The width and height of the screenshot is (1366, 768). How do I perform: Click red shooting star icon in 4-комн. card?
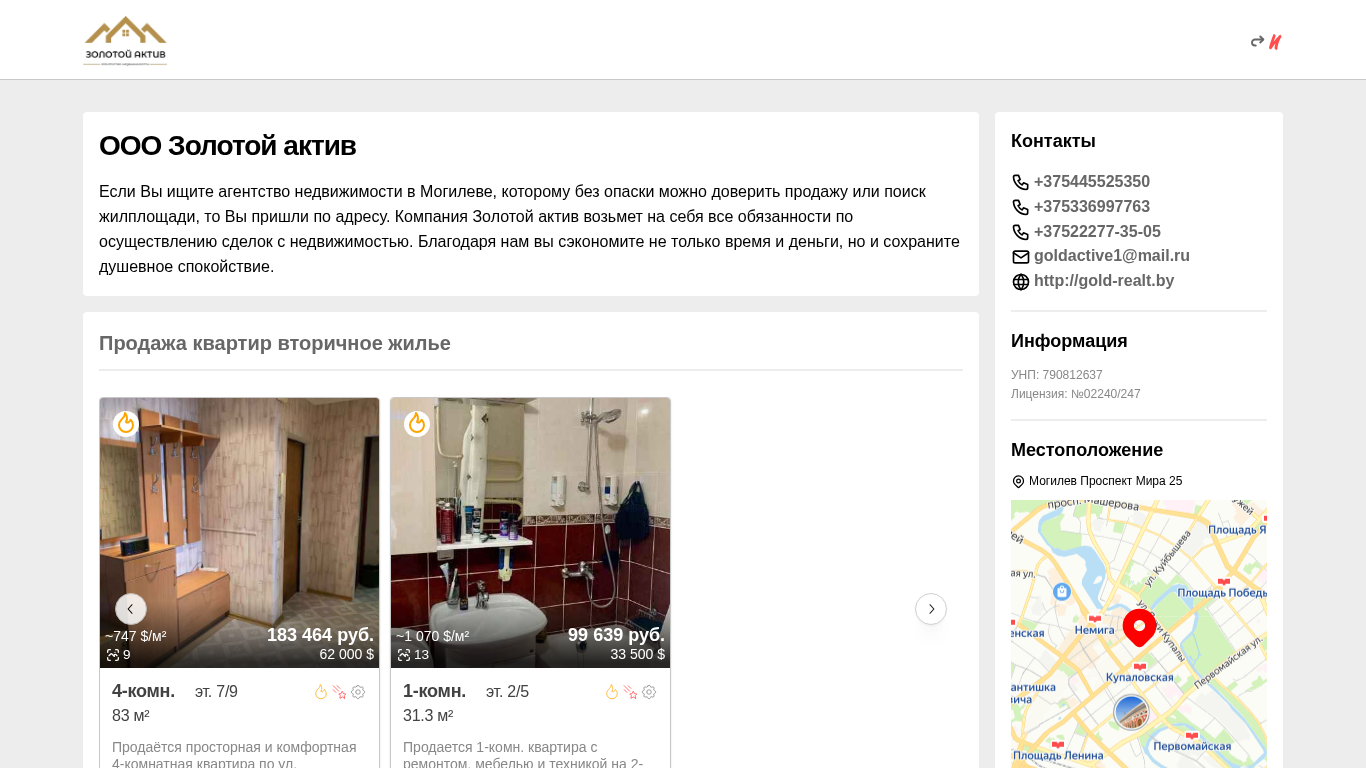(339, 692)
